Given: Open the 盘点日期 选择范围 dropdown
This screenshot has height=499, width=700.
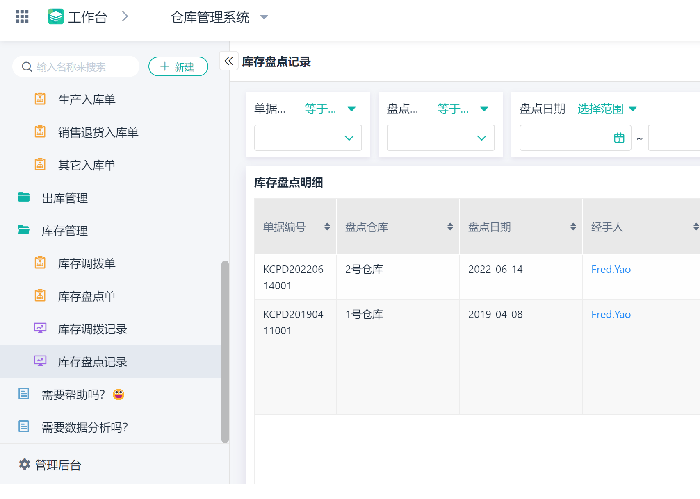Looking at the screenshot, I should click(x=607, y=109).
